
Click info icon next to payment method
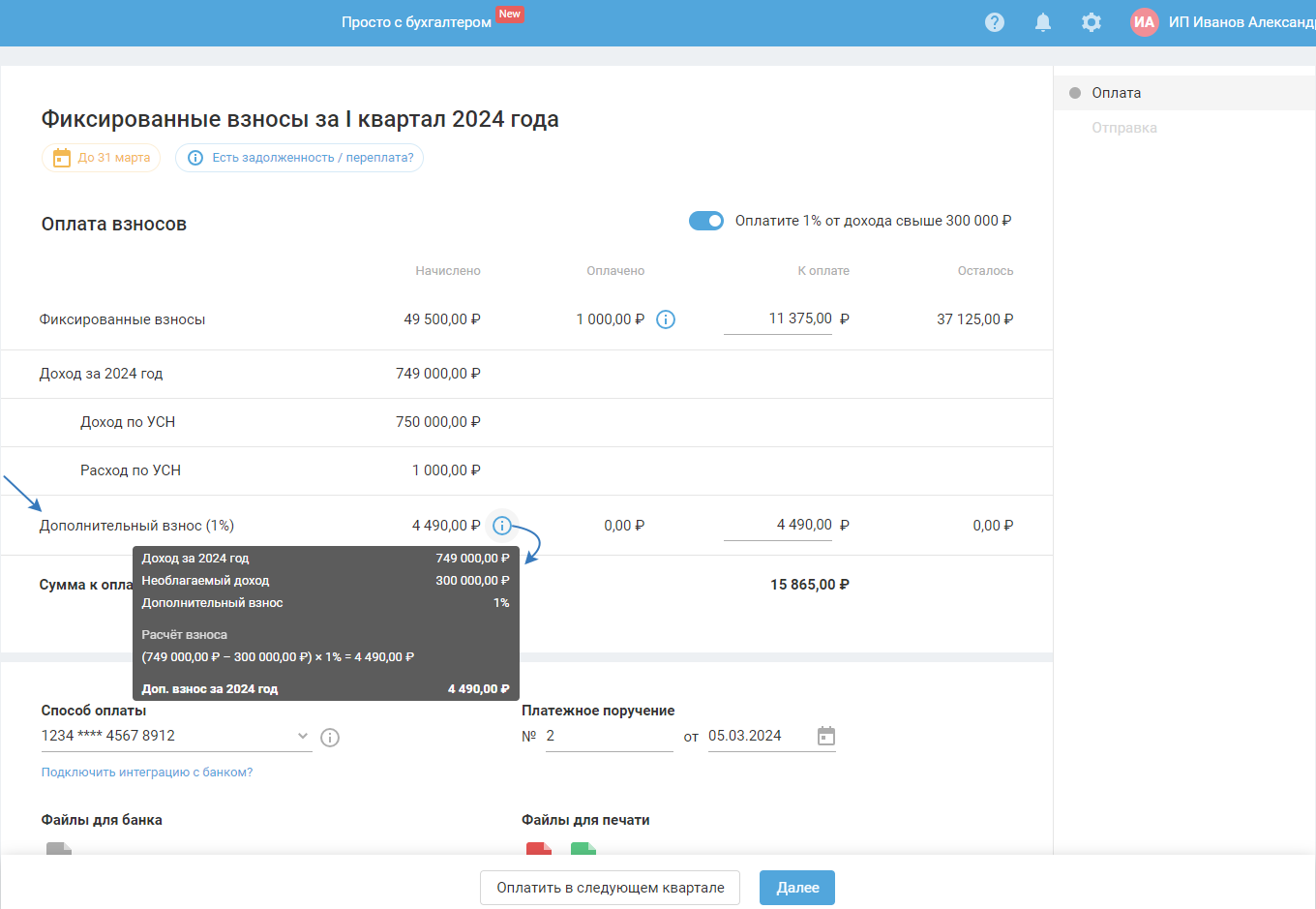click(x=330, y=738)
